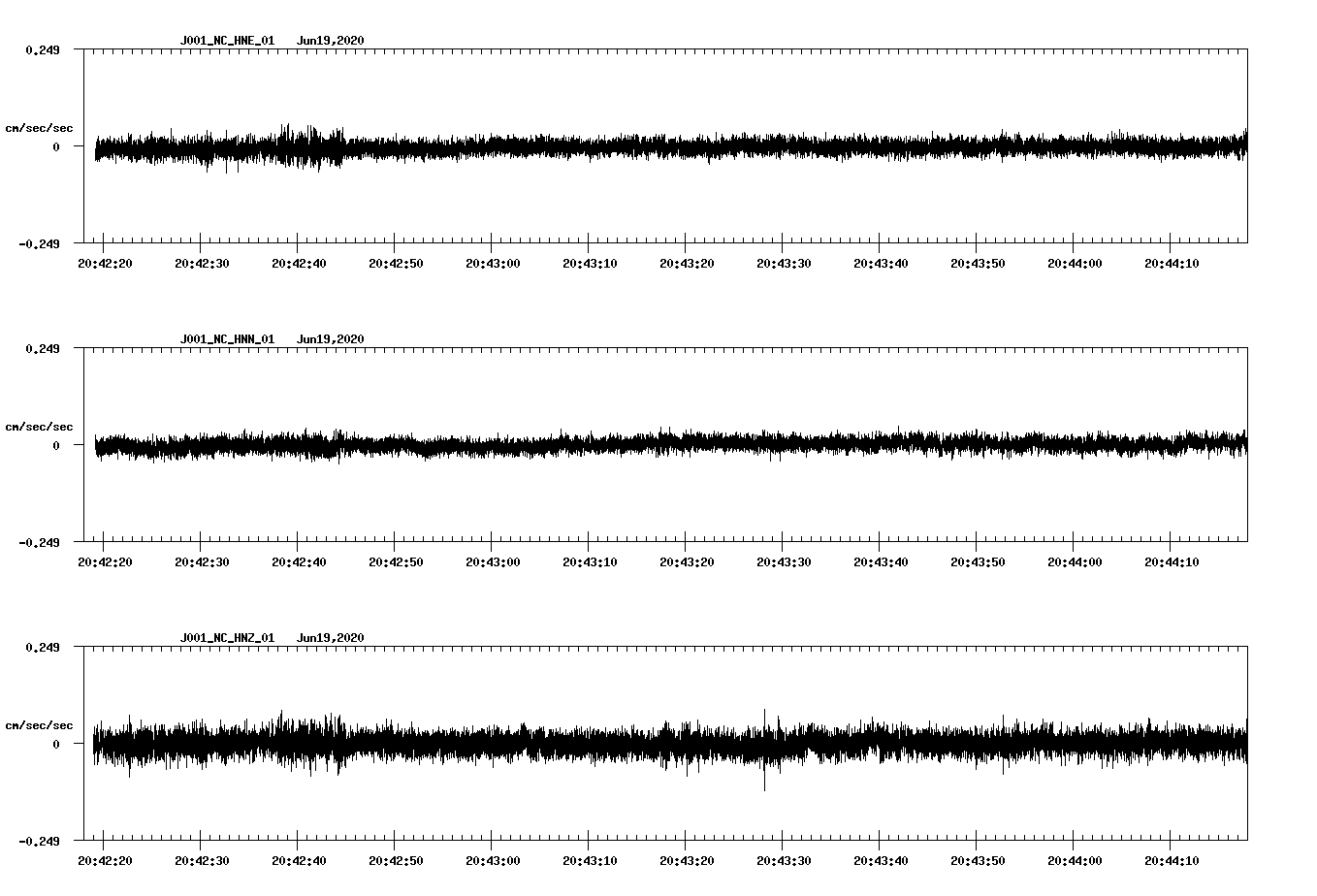The width and height of the screenshot is (1317, 896).
Task: Click the cm/sec/sec unit label on HNZ plot
Action: (x=39, y=725)
